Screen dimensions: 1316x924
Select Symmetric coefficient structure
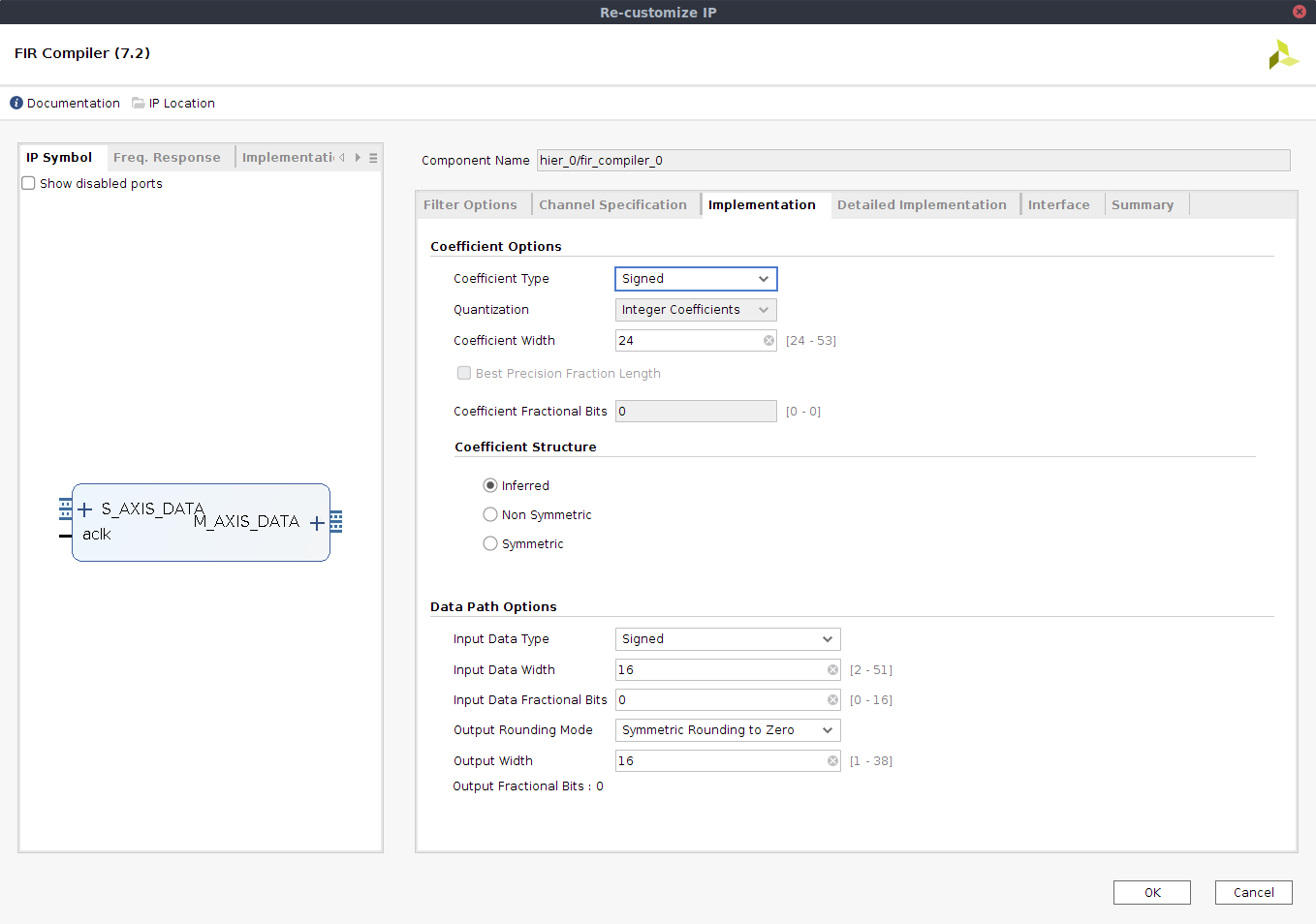[x=490, y=543]
